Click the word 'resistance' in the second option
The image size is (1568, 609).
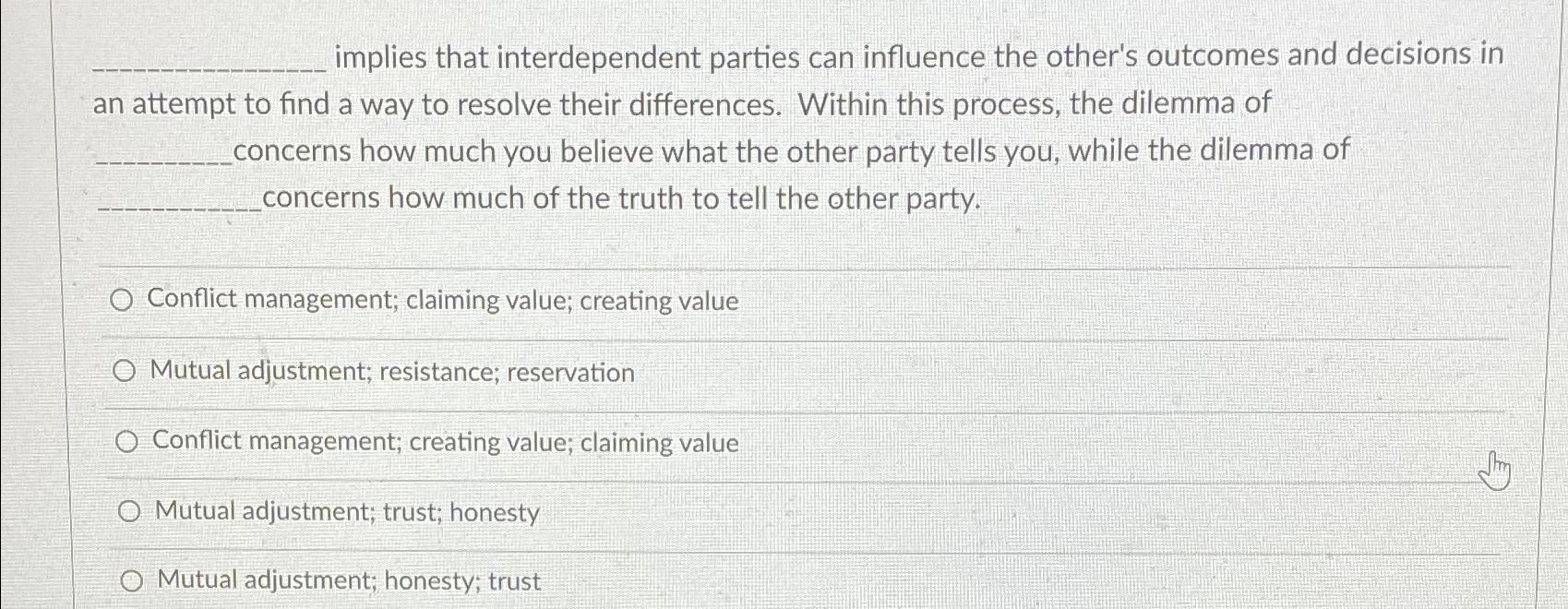[x=439, y=373]
